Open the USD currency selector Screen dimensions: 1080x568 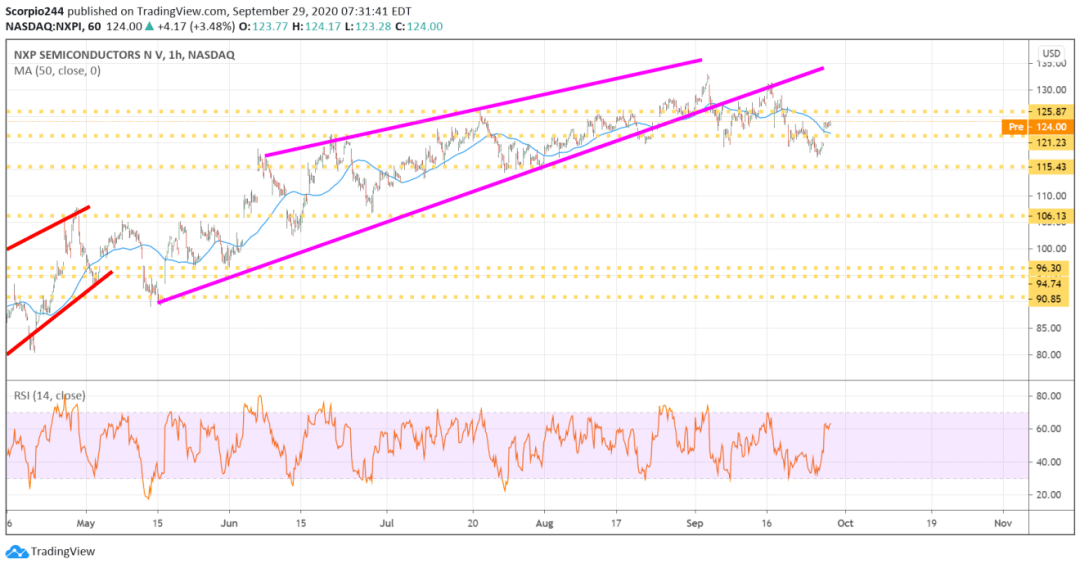[x=1051, y=53]
